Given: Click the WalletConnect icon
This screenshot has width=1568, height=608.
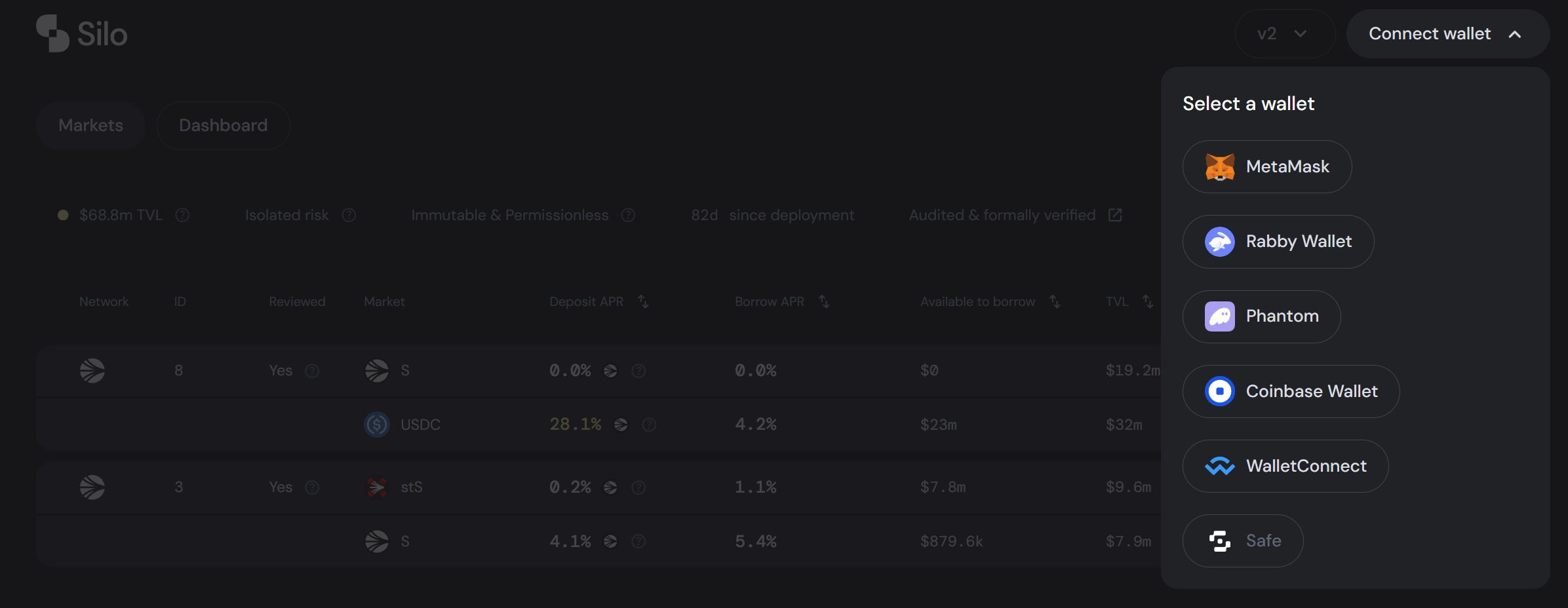Looking at the screenshot, I should 1220,466.
